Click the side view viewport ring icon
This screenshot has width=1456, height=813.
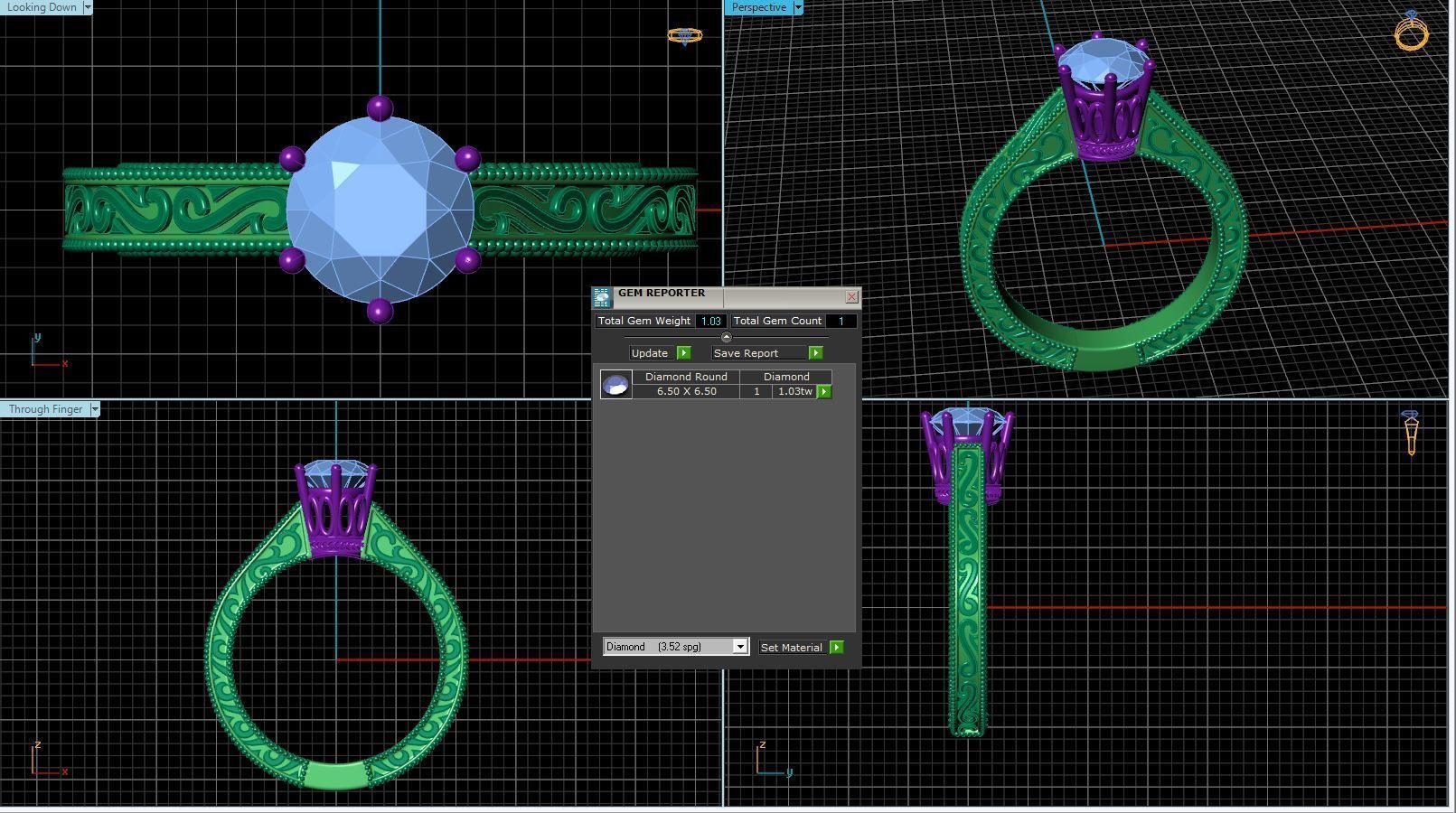1411,433
